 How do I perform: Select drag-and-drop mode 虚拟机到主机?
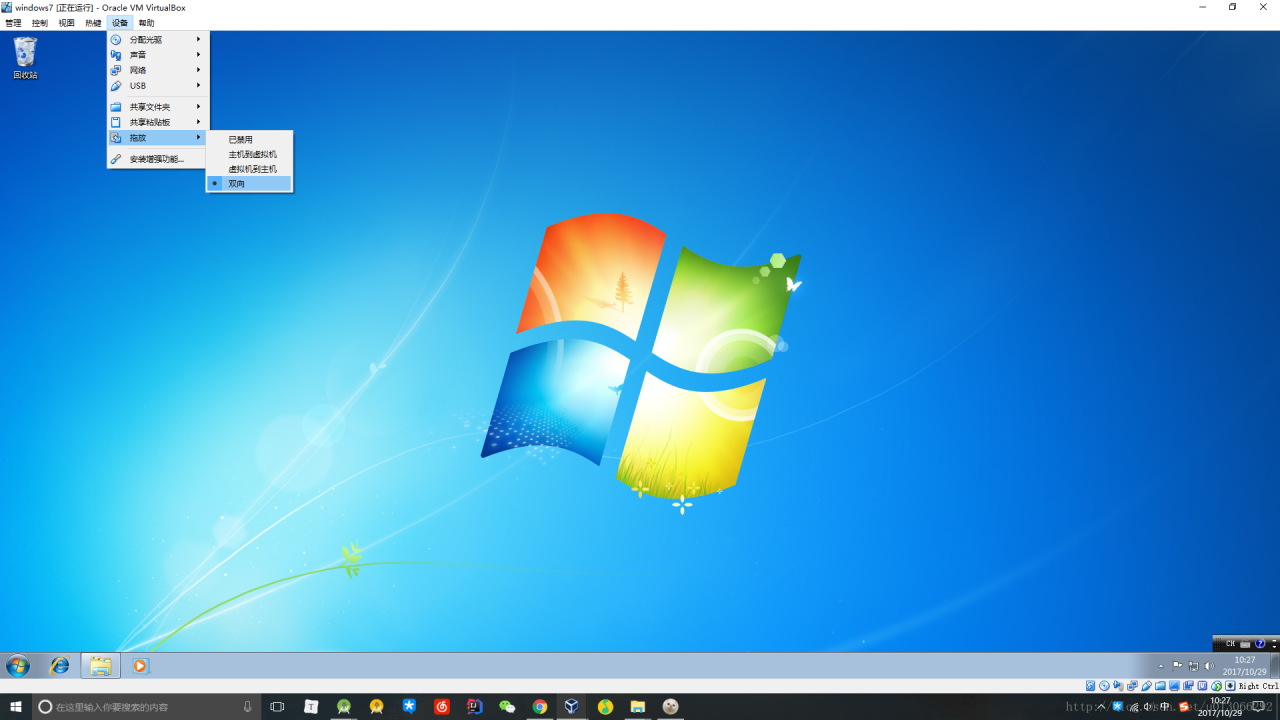click(249, 169)
